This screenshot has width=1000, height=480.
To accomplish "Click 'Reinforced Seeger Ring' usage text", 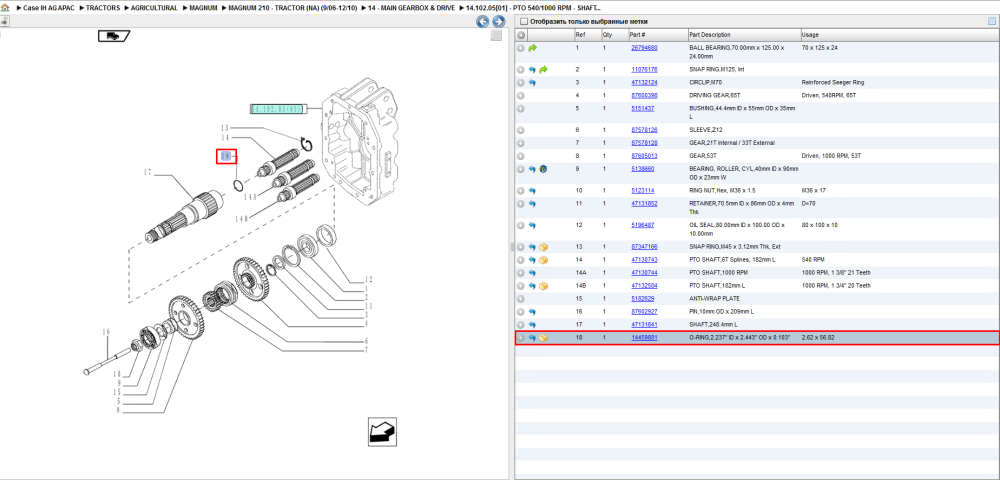I will tap(833, 83).
